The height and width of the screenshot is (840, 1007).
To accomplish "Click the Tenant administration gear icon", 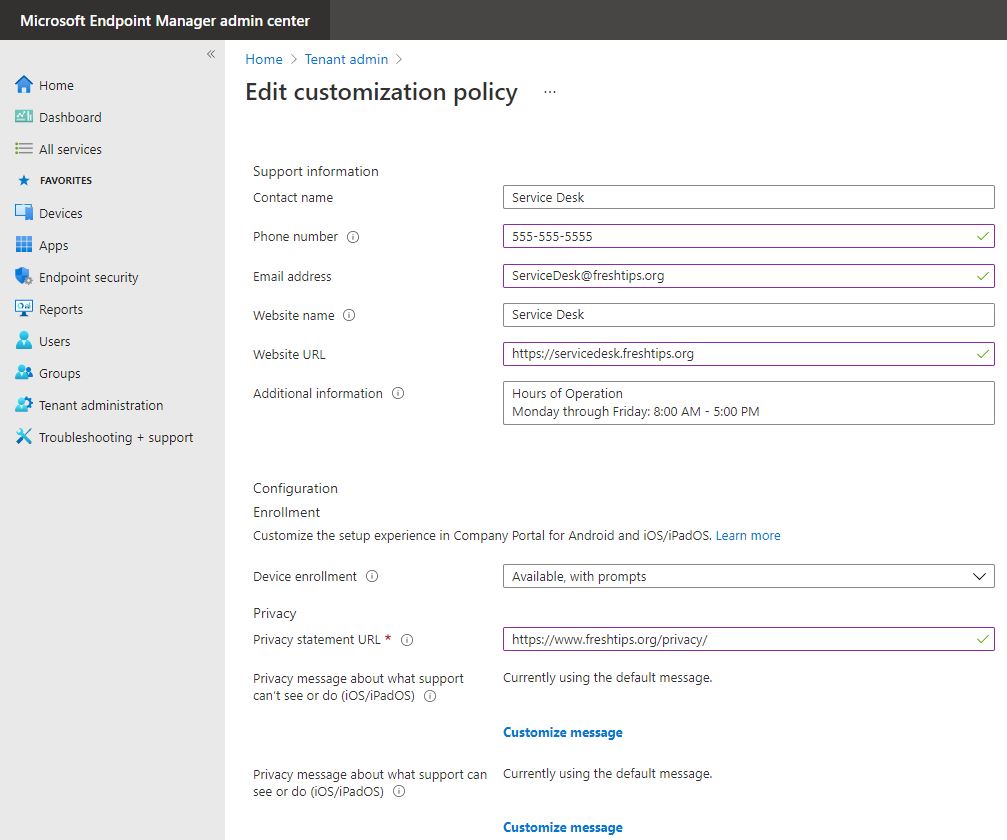I will 24,405.
